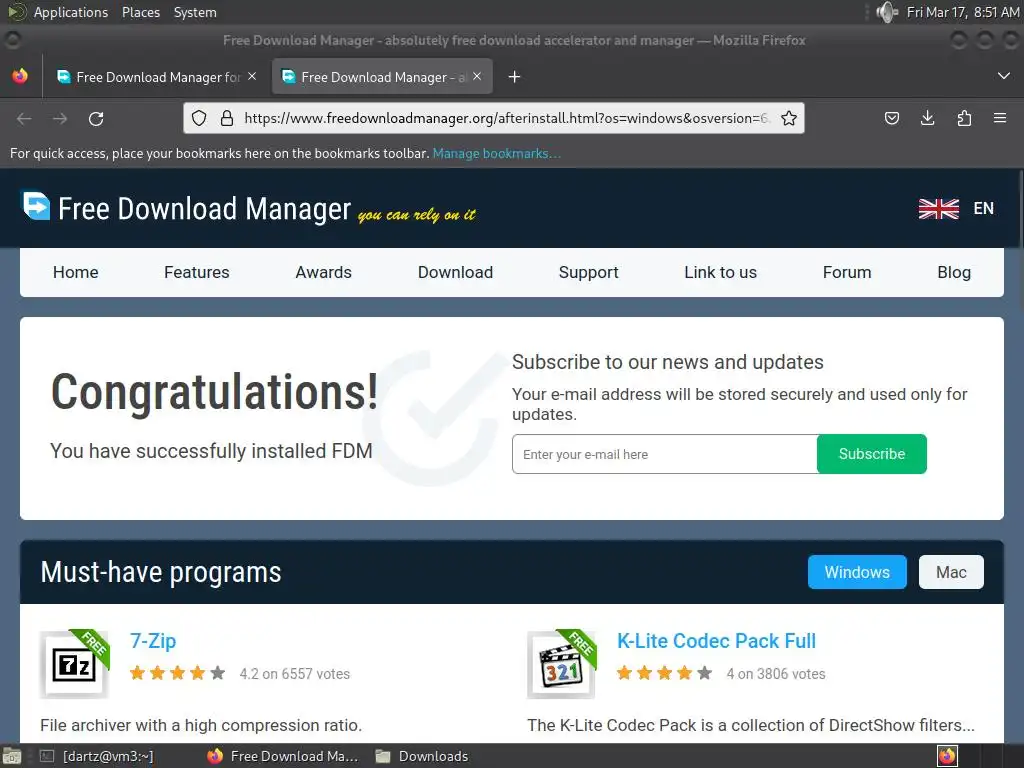
Task: Click the padlock site security icon
Action: coord(227,118)
